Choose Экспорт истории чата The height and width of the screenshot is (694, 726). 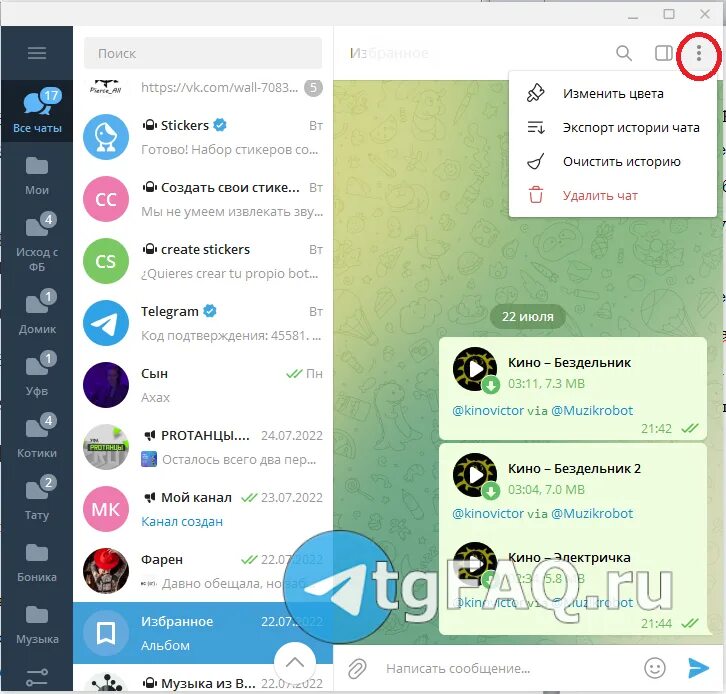tap(613, 127)
